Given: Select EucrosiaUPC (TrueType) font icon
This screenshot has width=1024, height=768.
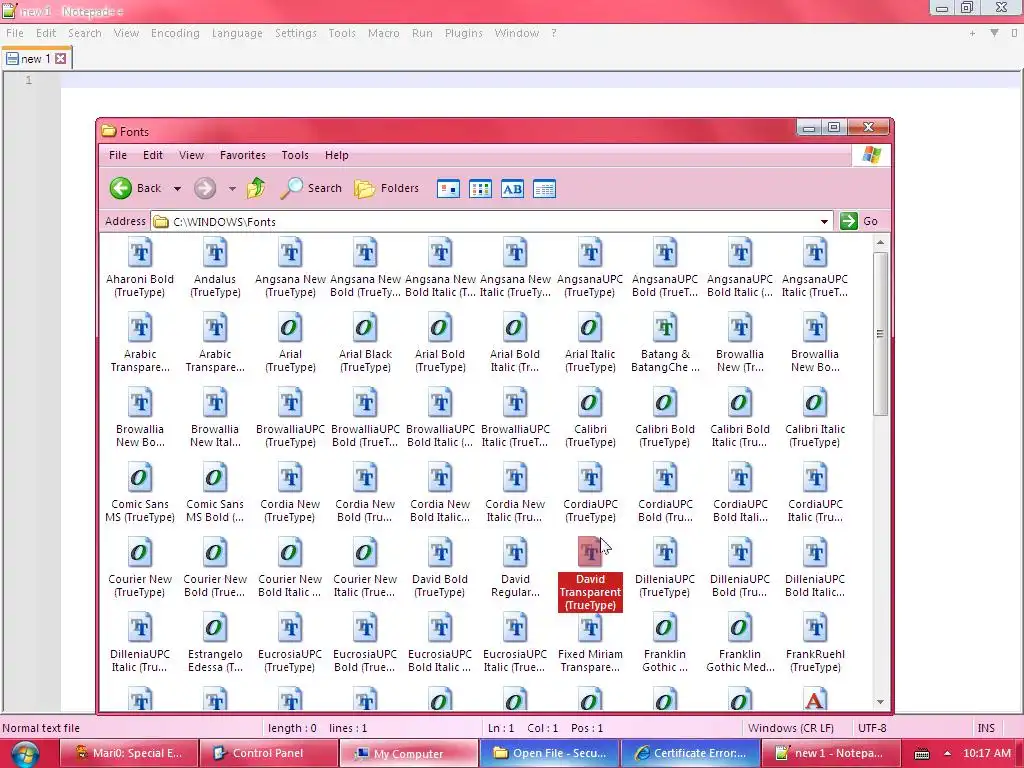Looking at the screenshot, I should (290, 628).
